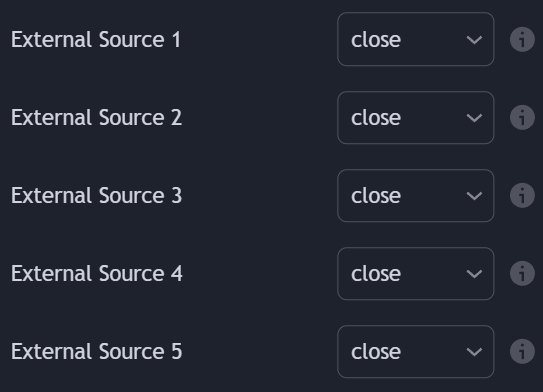Click the External Source 2 label text
543x392 pixels.
pos(96,117)
